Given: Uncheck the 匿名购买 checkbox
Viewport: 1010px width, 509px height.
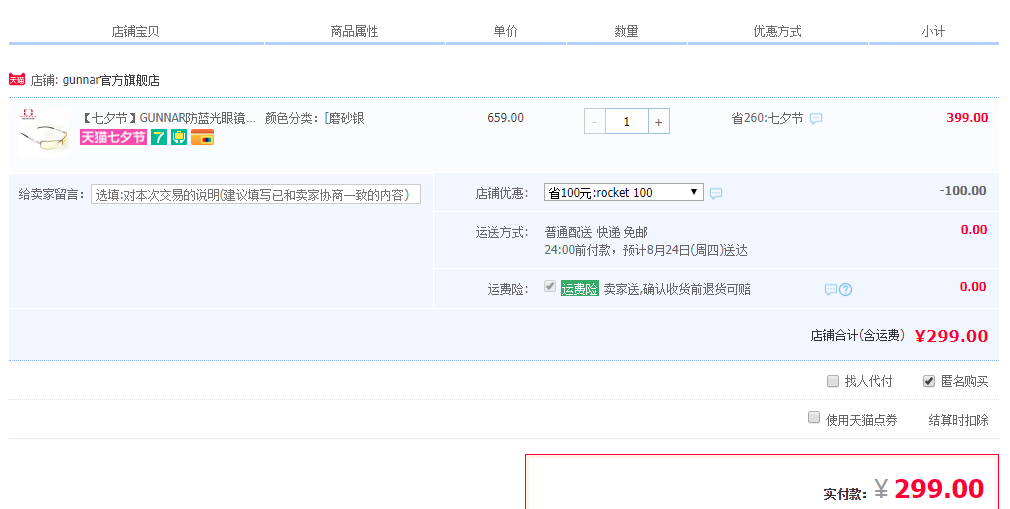Looking at the screenshot, I should click(929, 381).
